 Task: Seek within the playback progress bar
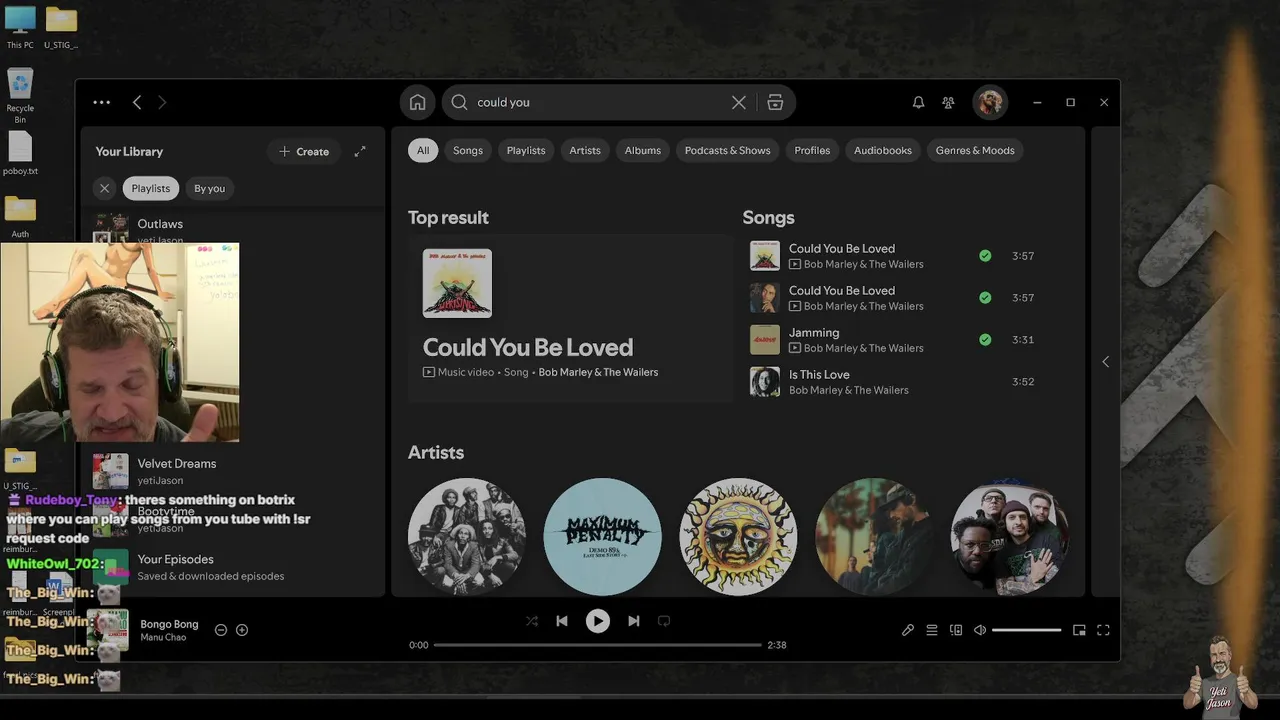pos(598,645)
